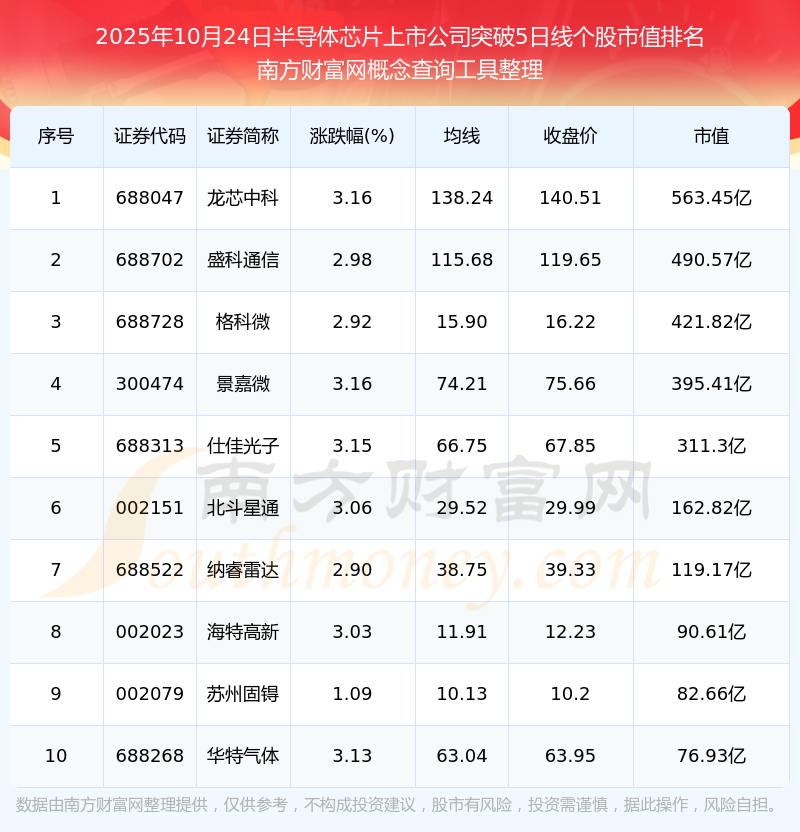Click moving average 115.68
The height and width of the screenshot is (832, 800).
tap(462, 260)
